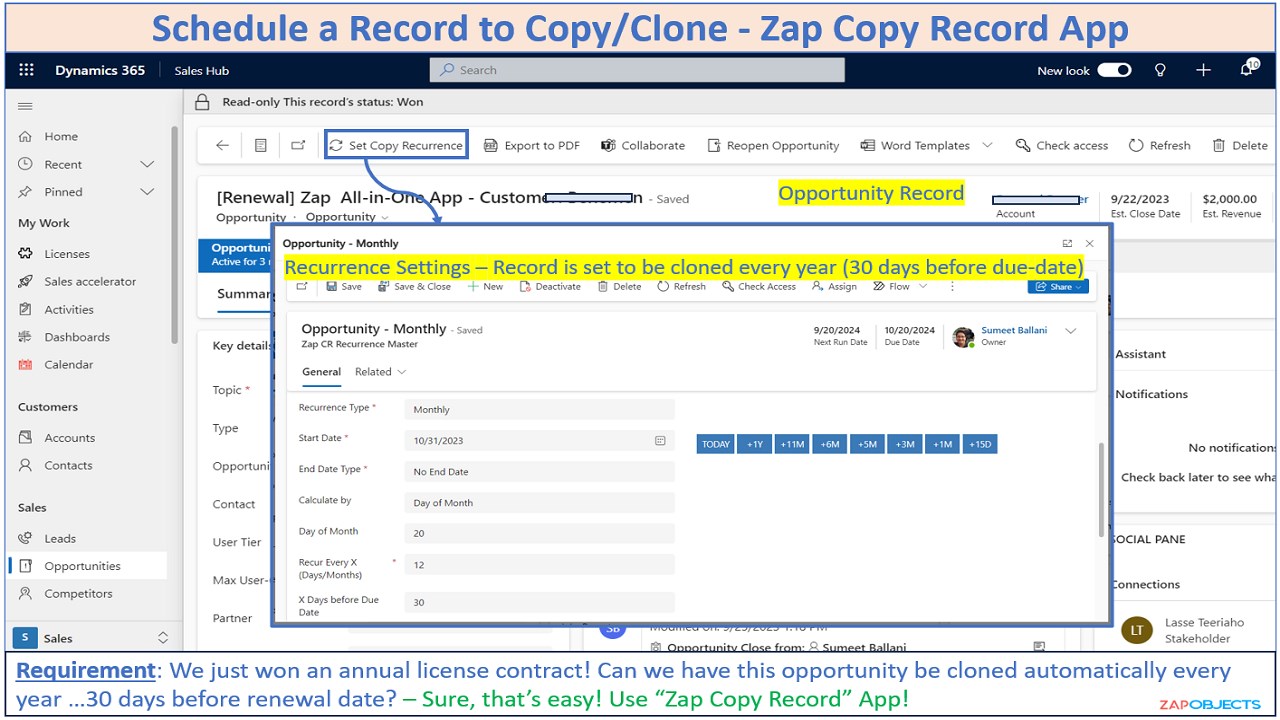Expand the Recent chevron
This screenshot has height=720, width=1280.
point(147,164)
